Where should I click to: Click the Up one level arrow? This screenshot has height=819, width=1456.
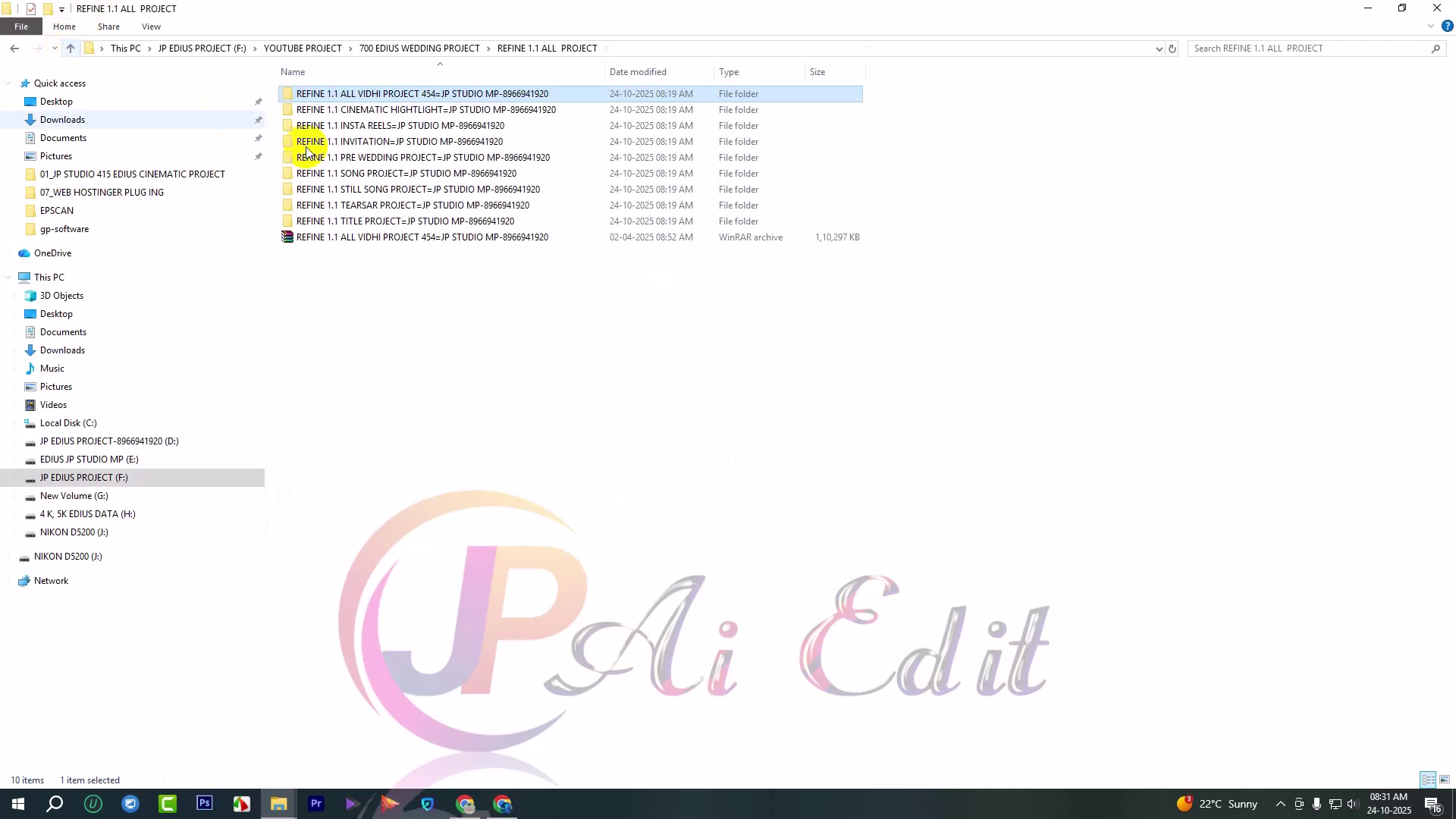pyautogui.click(x=71, y=49)
